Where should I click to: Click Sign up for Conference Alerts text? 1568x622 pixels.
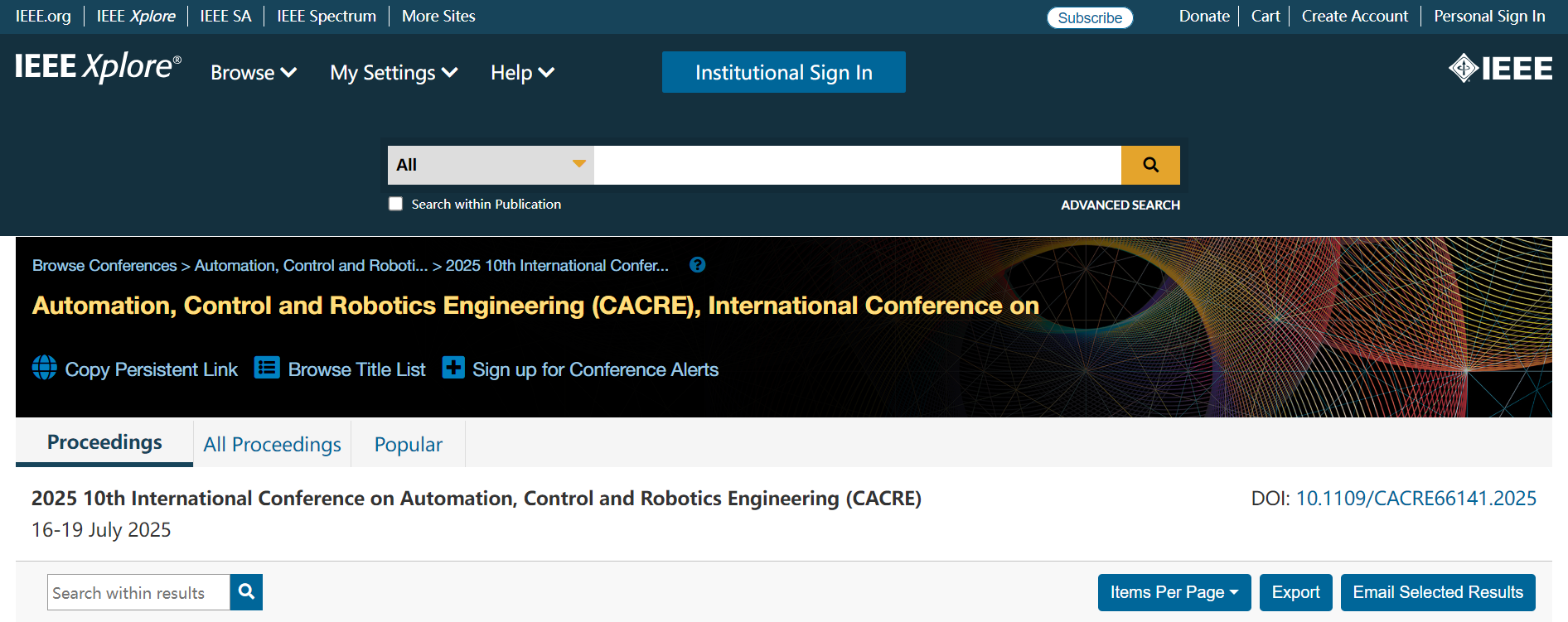click(595, 369)
